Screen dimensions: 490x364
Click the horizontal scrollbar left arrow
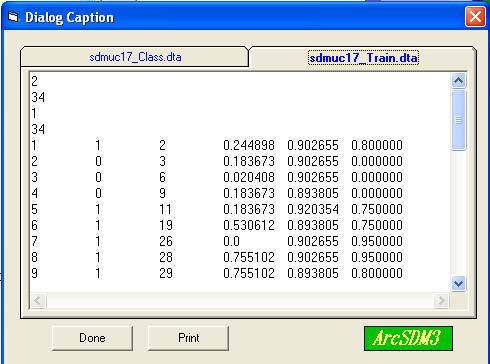tap(38, 301)
